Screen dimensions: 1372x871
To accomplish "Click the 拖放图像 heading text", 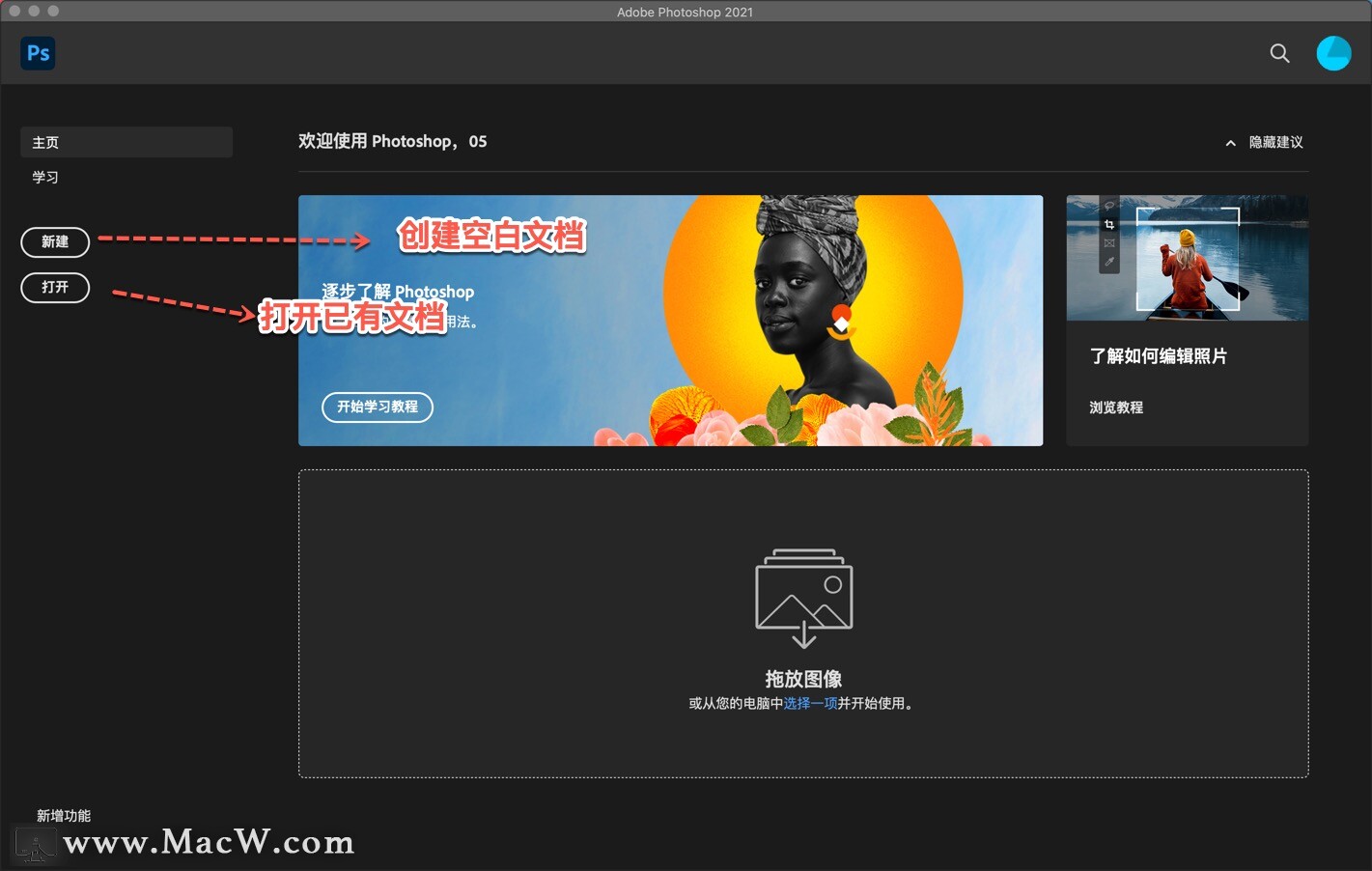I will 803,679.
